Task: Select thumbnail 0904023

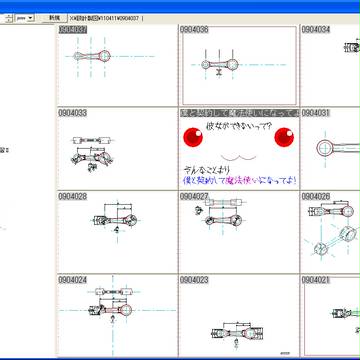Action: tap(239, 316)
